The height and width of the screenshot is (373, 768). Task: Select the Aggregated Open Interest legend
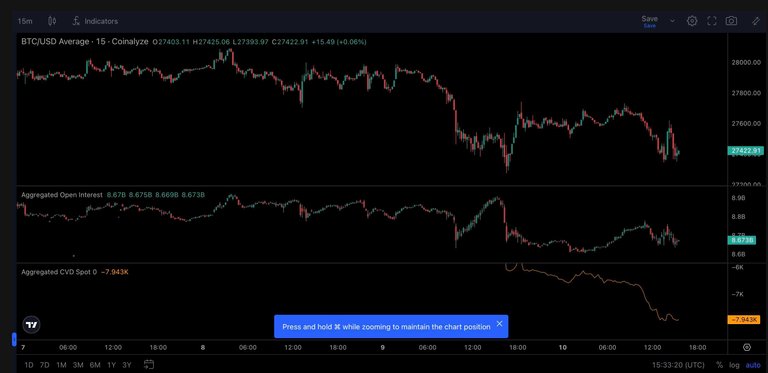click(x=62, y=195)
